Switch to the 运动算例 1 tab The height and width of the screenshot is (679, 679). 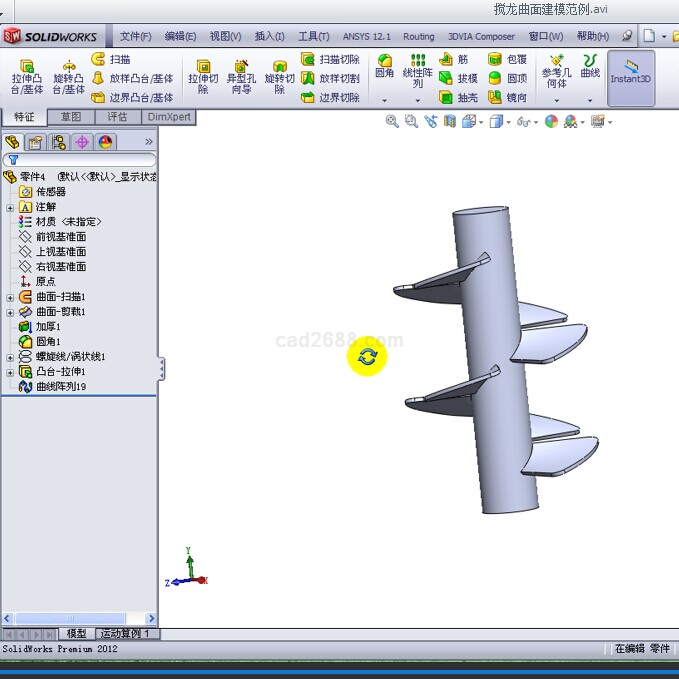coord(124,634)
